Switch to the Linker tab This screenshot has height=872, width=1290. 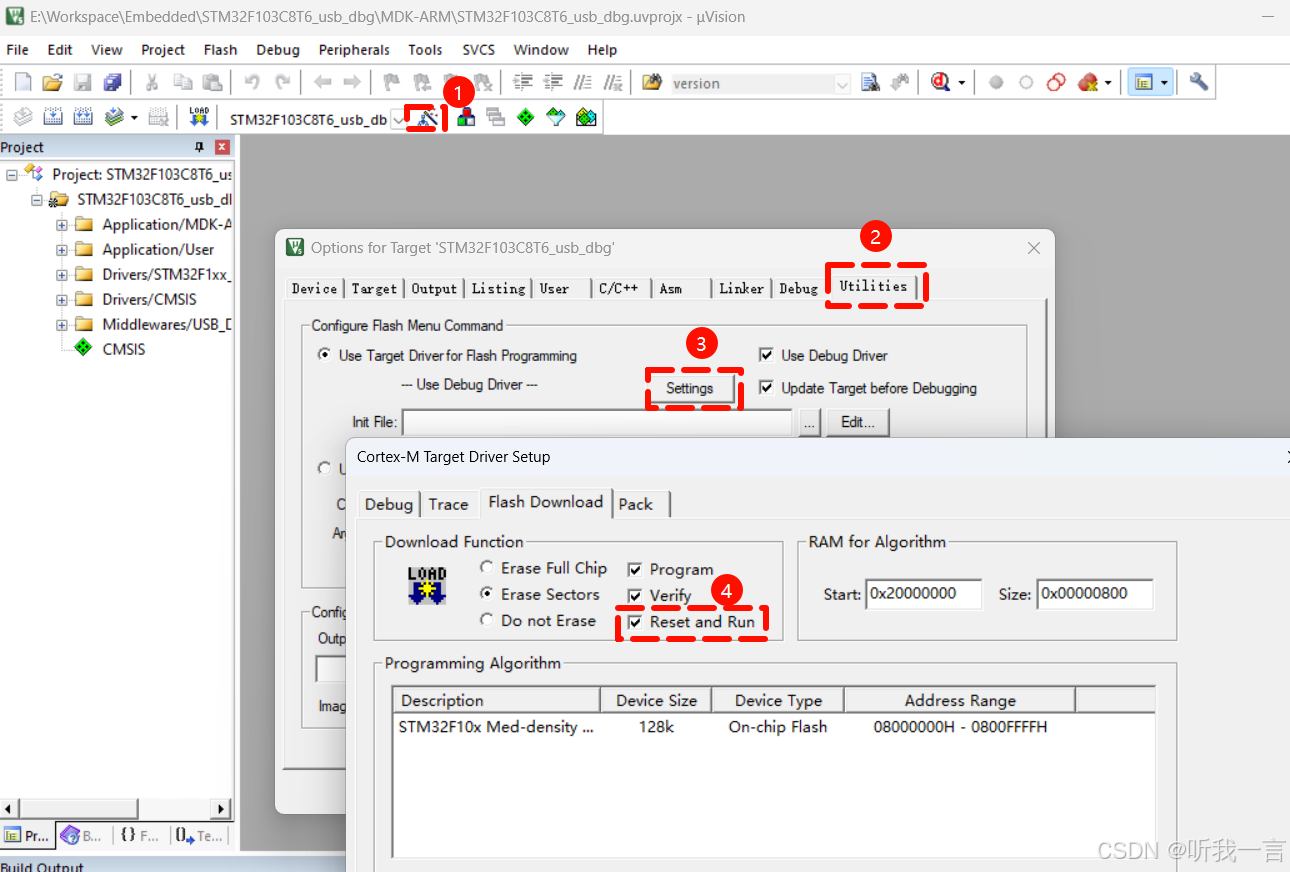[741, 288]
